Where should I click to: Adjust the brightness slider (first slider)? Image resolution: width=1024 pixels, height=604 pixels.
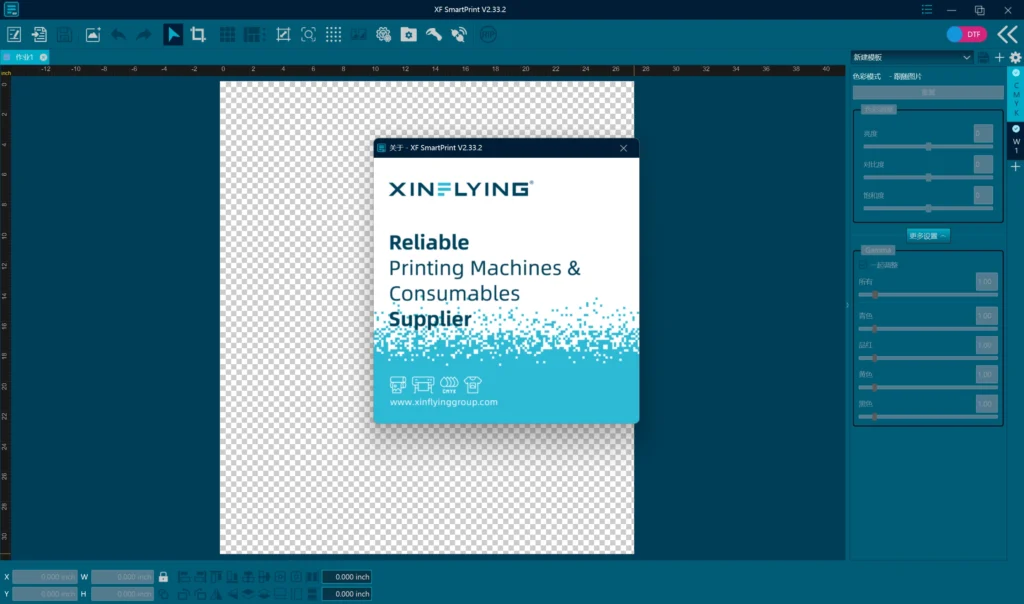click(928, 147)
